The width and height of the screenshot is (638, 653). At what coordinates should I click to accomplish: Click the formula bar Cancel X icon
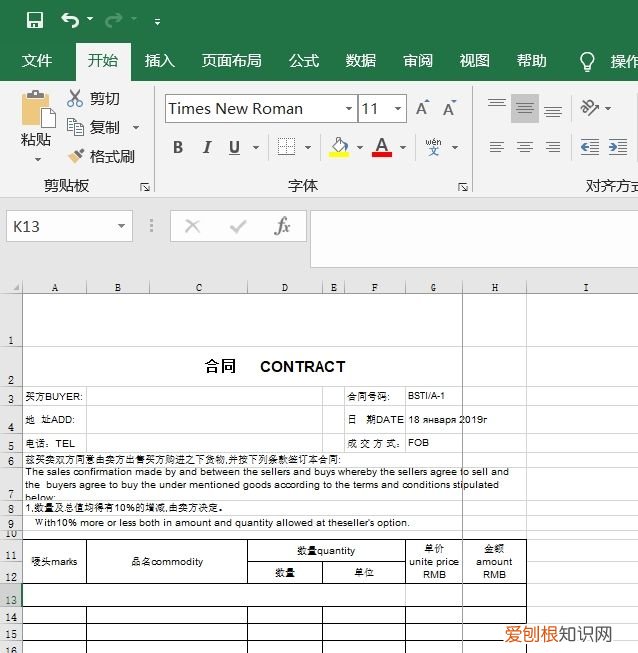coord(192,227)
